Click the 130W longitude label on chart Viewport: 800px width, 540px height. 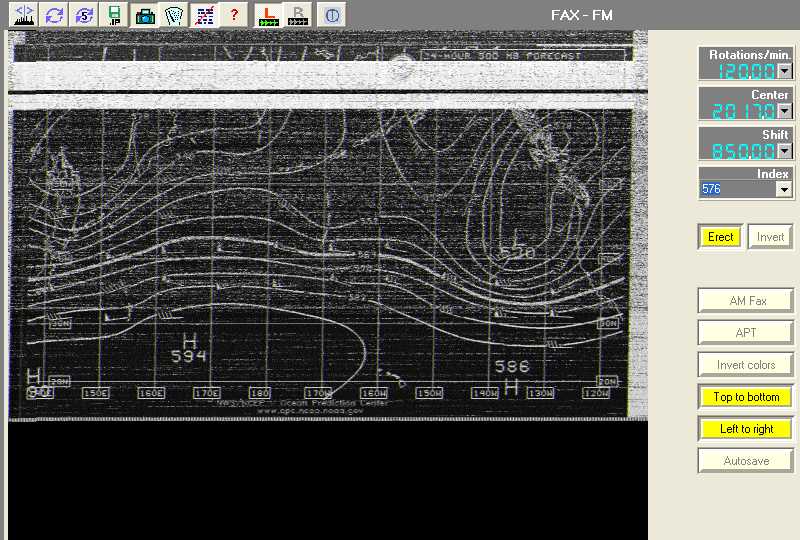[541, 393]
